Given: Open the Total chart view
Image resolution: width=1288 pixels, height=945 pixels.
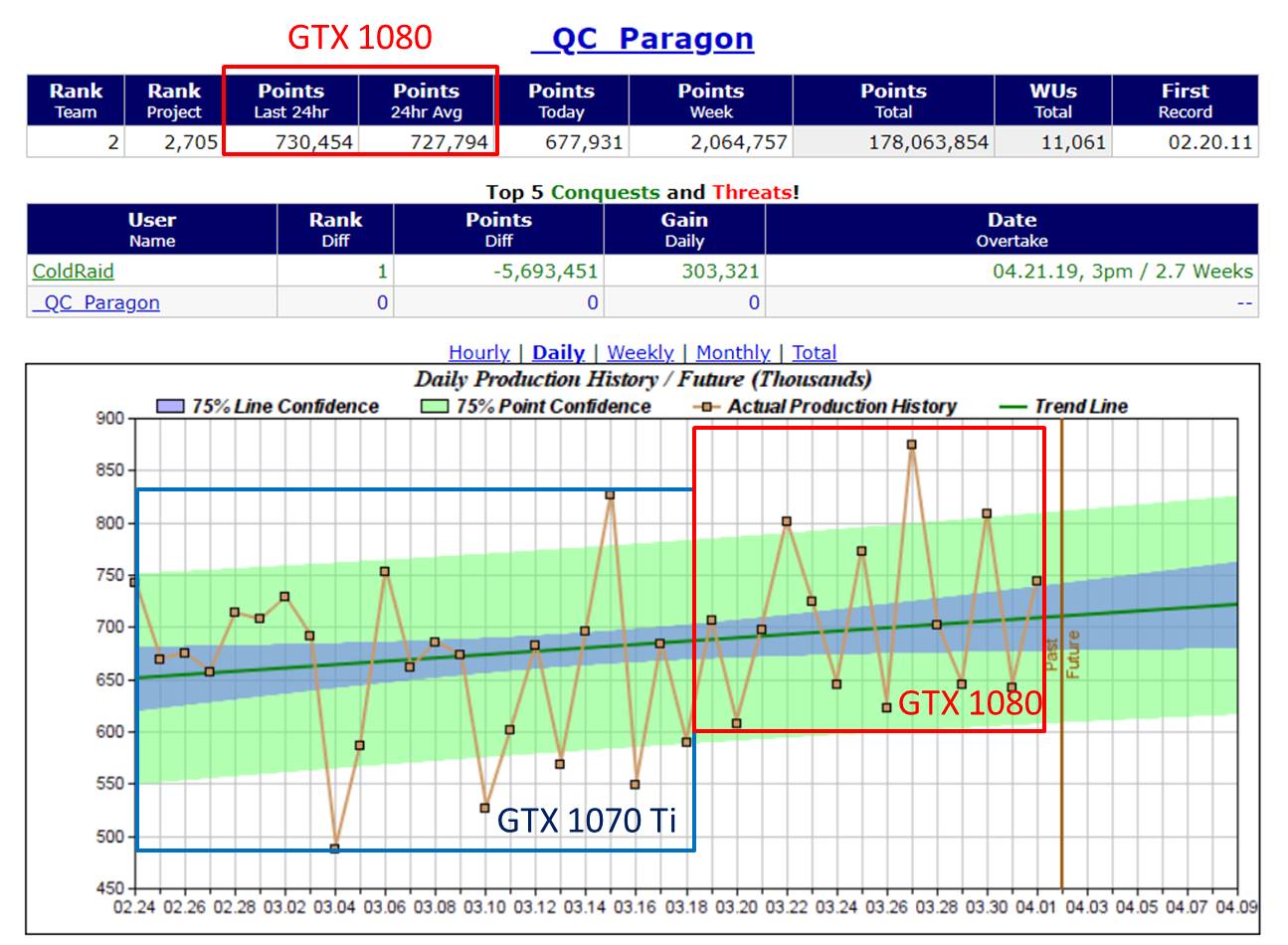Looking at the screenshot, I should (814, 352).
